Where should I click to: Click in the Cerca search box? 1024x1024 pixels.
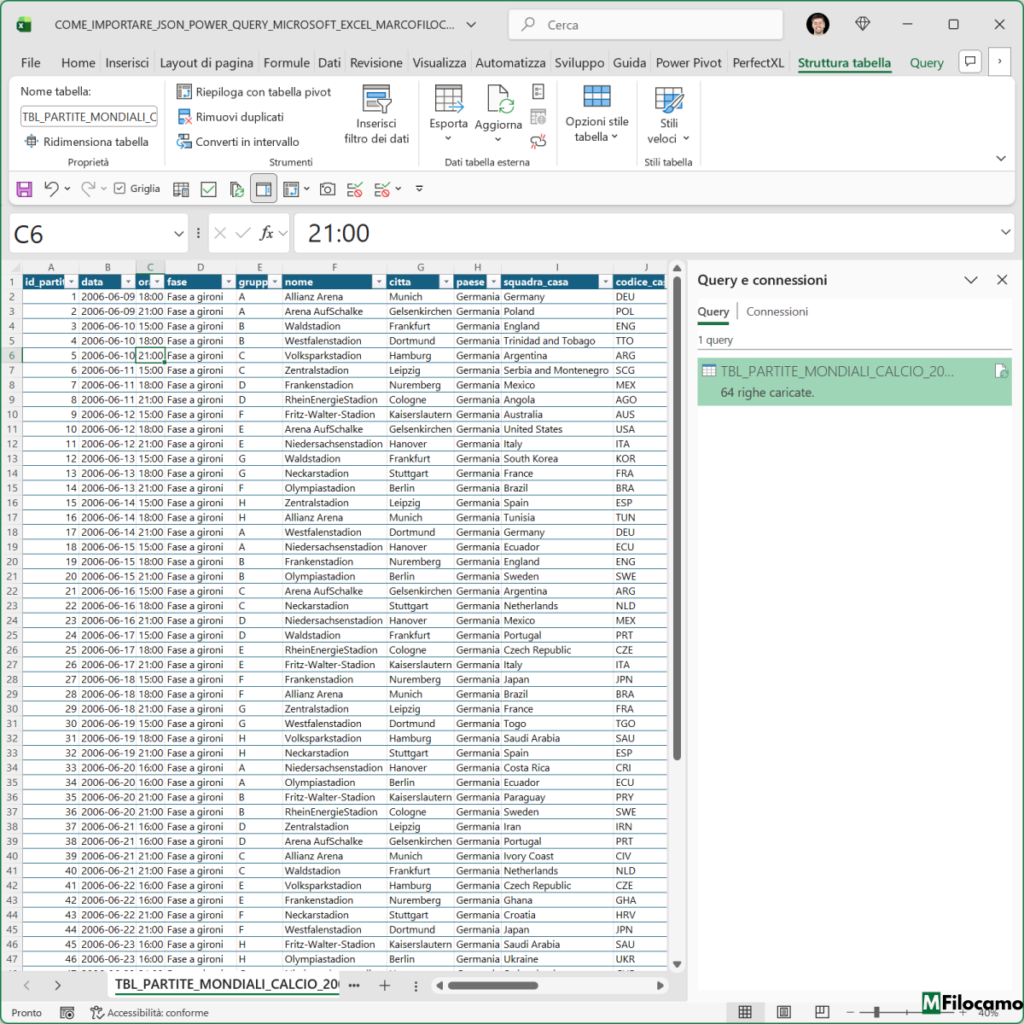click(x=645, y=25)
